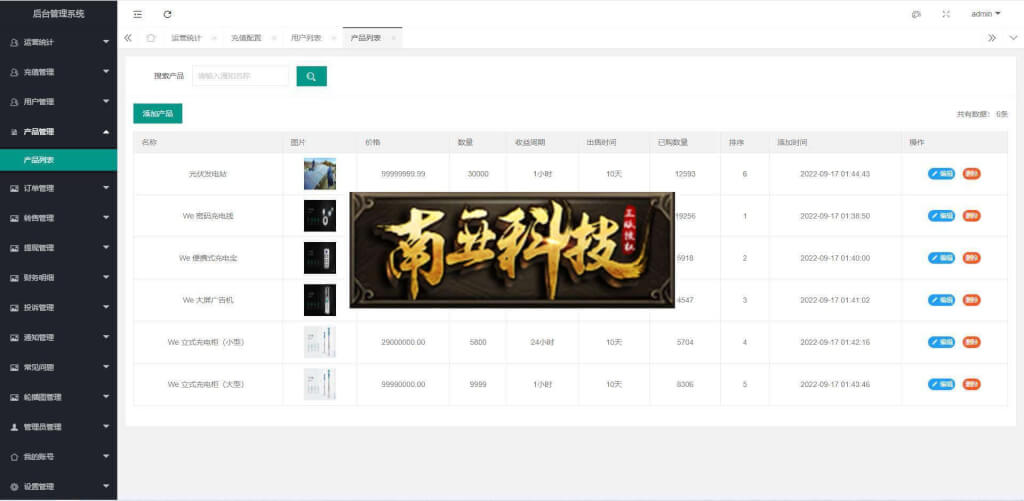Click the price cell 29000000.00
Viewport: 1024px width, 501px height.
click(x=403, y=342)
